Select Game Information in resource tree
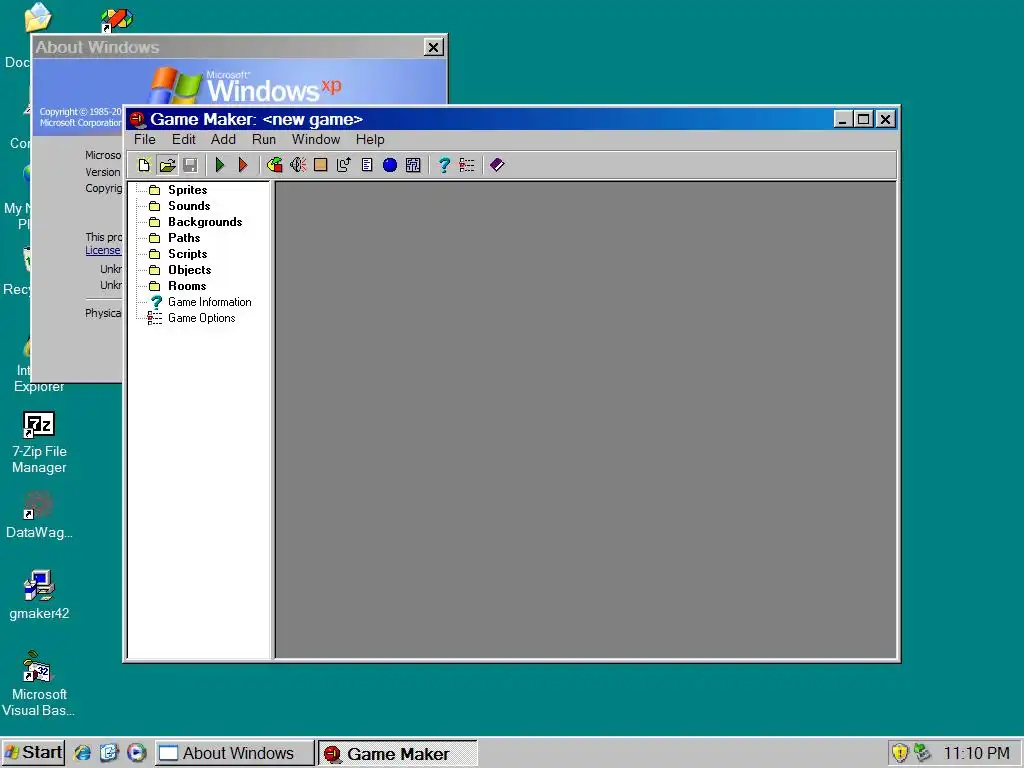Image resolution: width=1024 pixels, height=768 pixels. 210,302
